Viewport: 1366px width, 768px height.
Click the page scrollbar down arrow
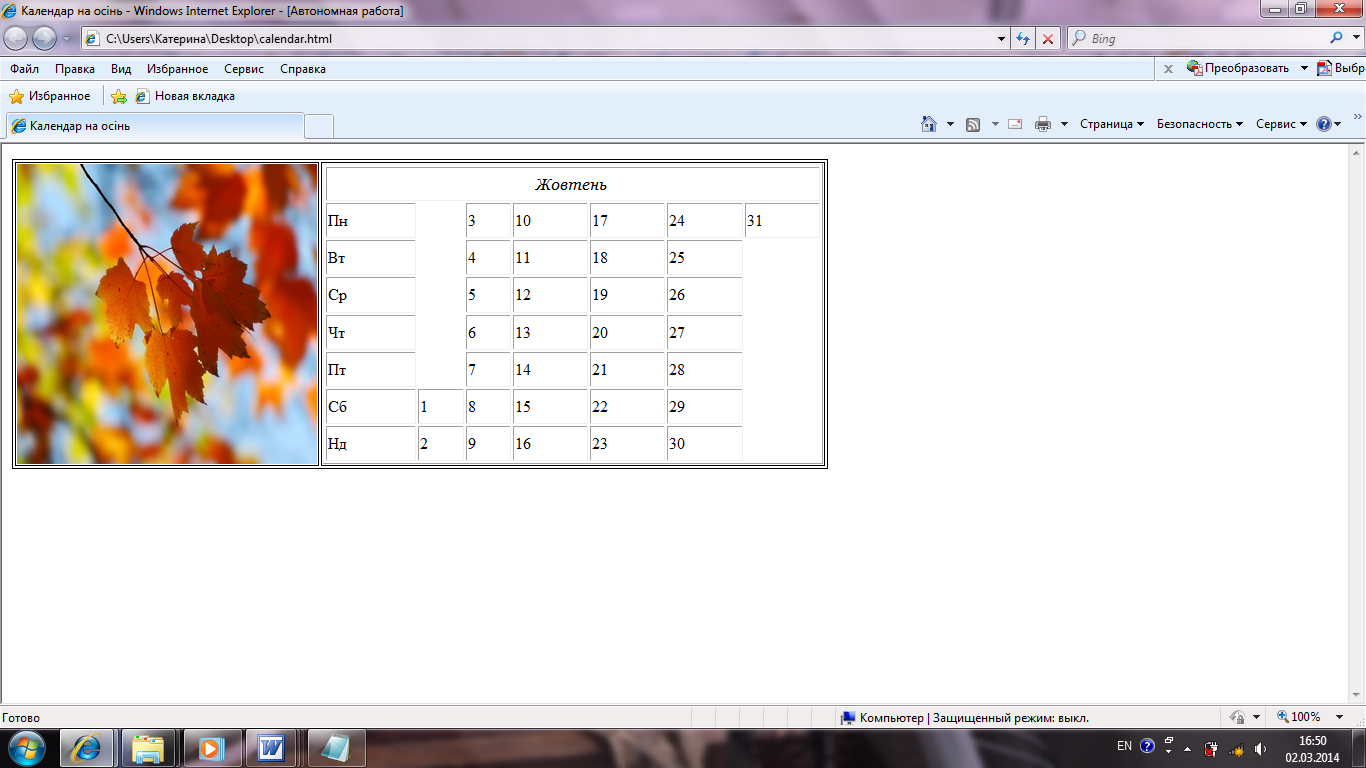pyautogui.click(x=1357, y=696)
